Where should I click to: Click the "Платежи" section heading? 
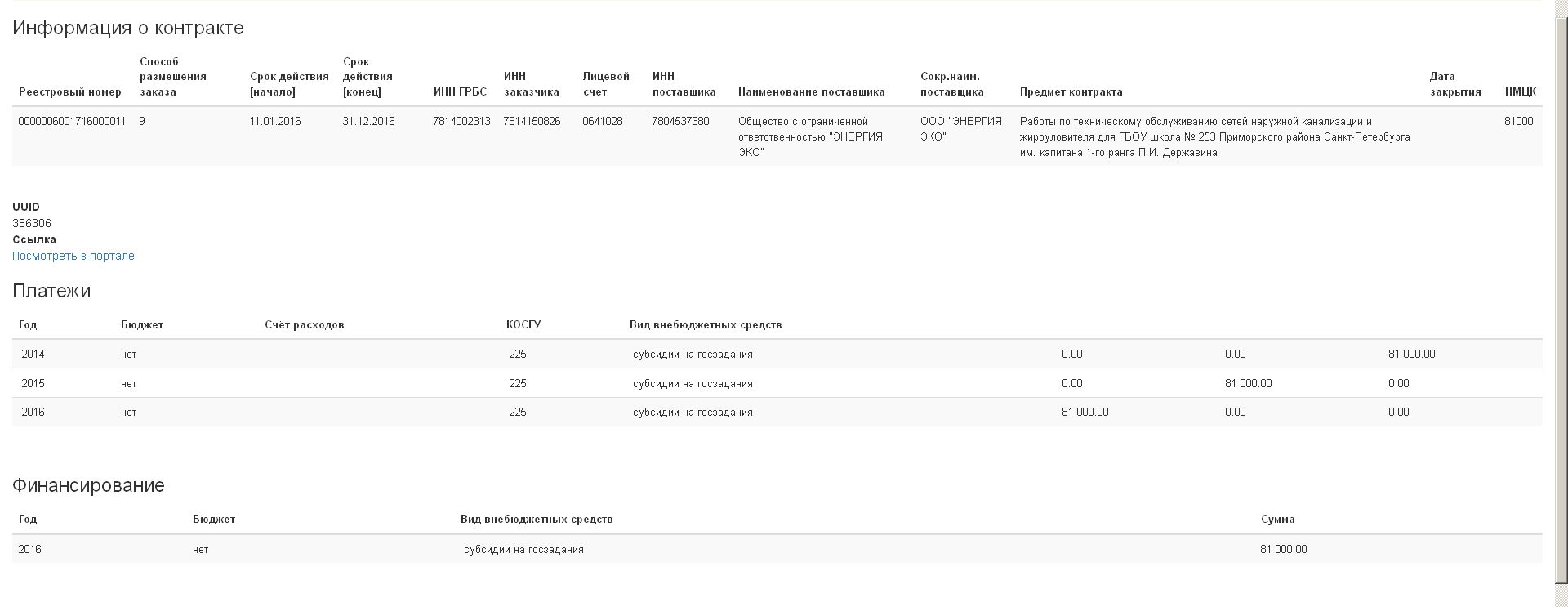coord(51,291)
